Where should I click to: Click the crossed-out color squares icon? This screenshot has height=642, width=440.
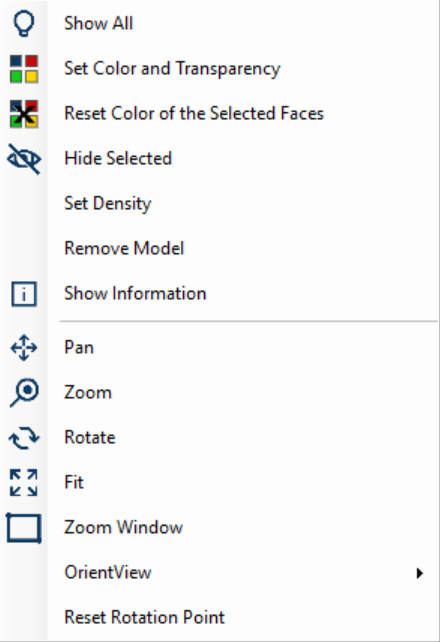[24, 114]
